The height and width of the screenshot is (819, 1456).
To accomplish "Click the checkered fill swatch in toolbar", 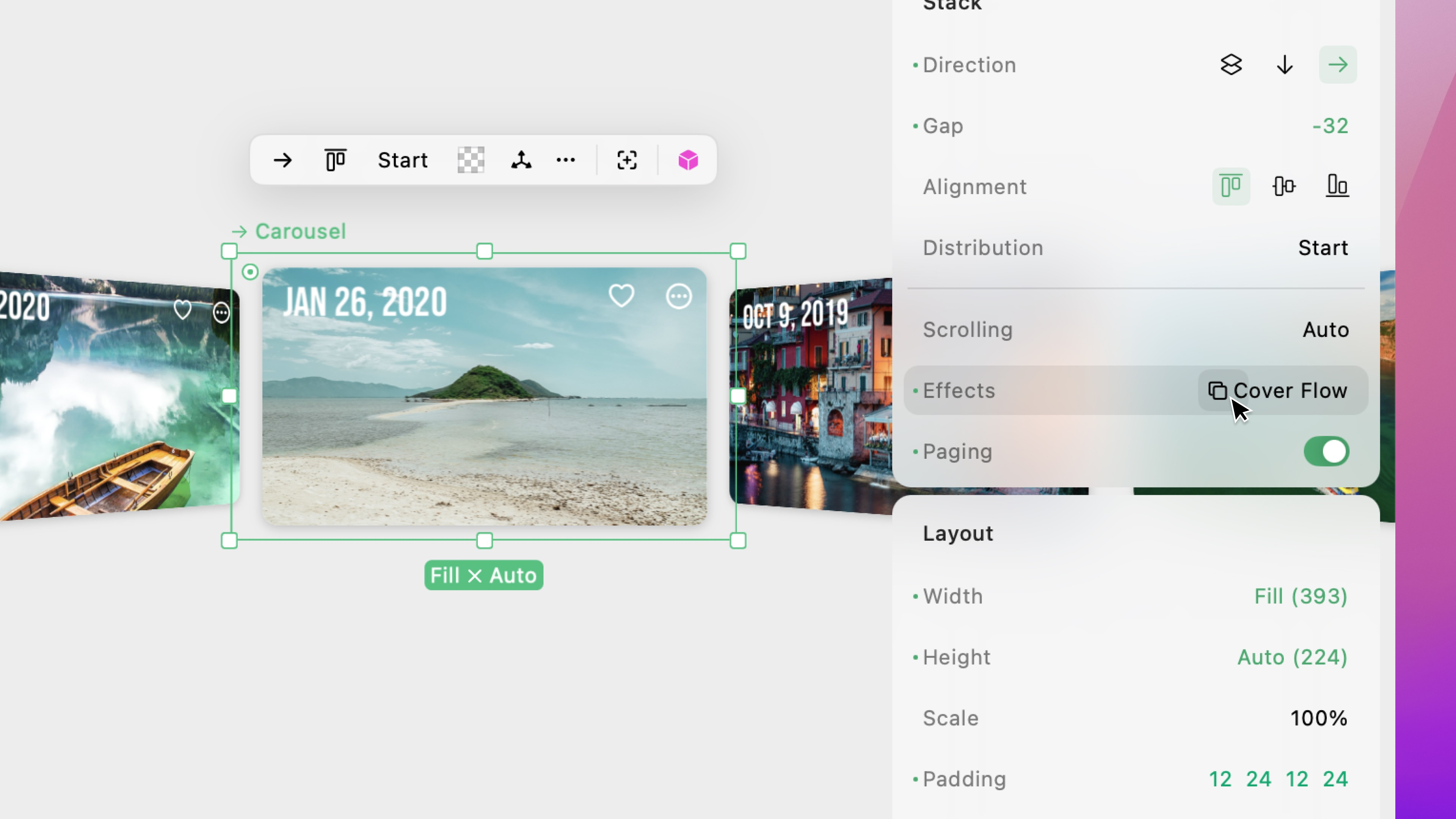I will [470, 160].
